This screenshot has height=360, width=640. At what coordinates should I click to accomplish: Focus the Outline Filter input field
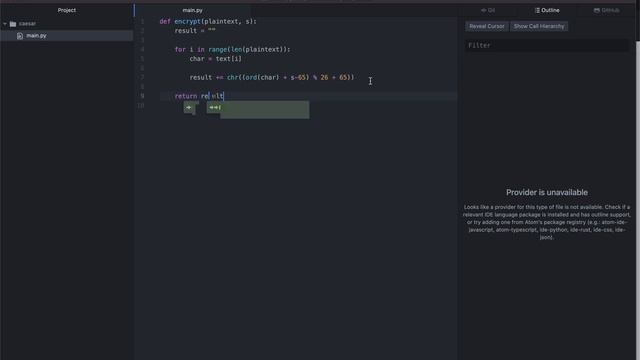pos(547,45)
